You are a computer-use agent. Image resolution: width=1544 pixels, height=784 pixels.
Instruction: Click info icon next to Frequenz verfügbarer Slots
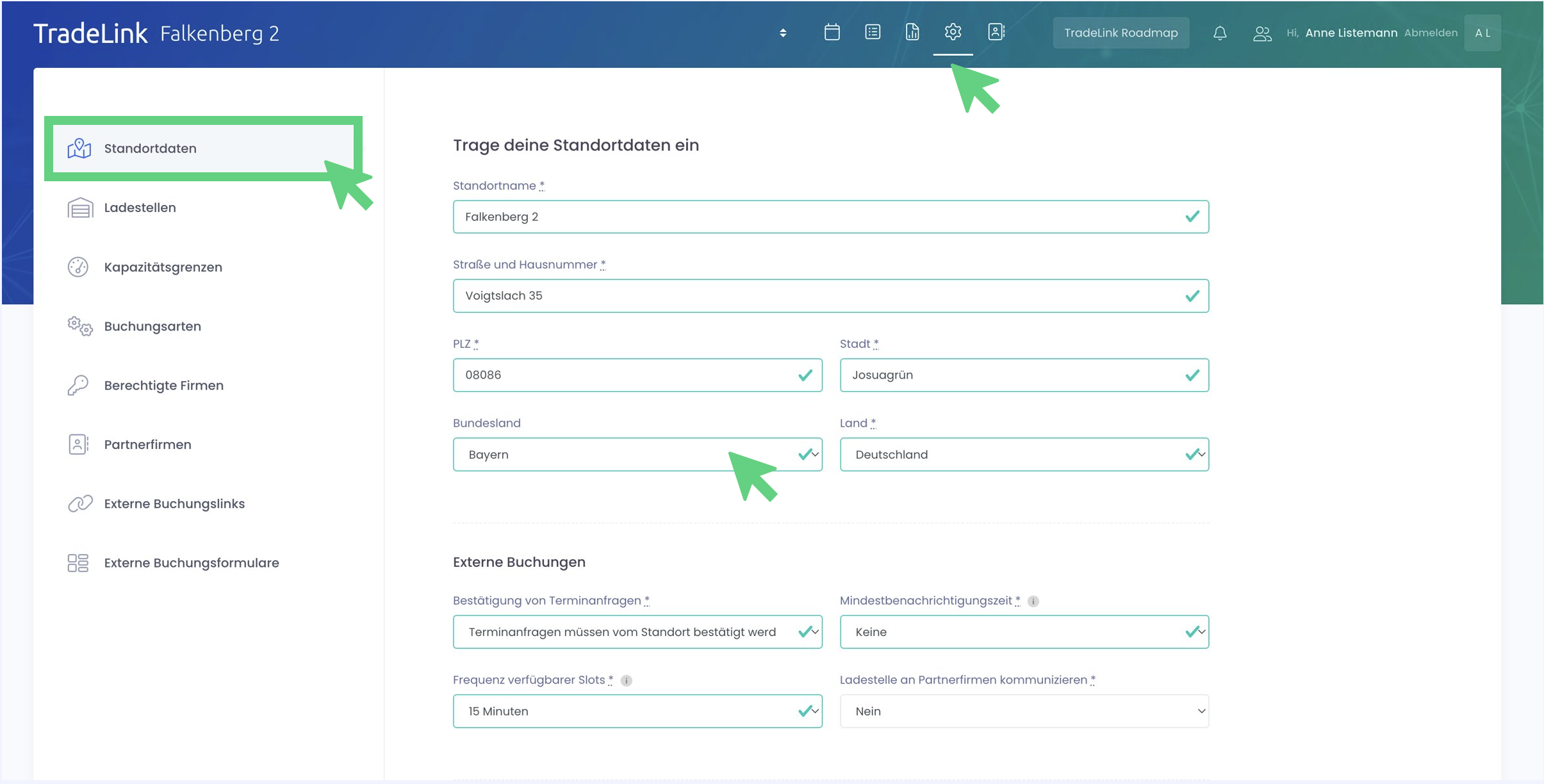[627, 680]
